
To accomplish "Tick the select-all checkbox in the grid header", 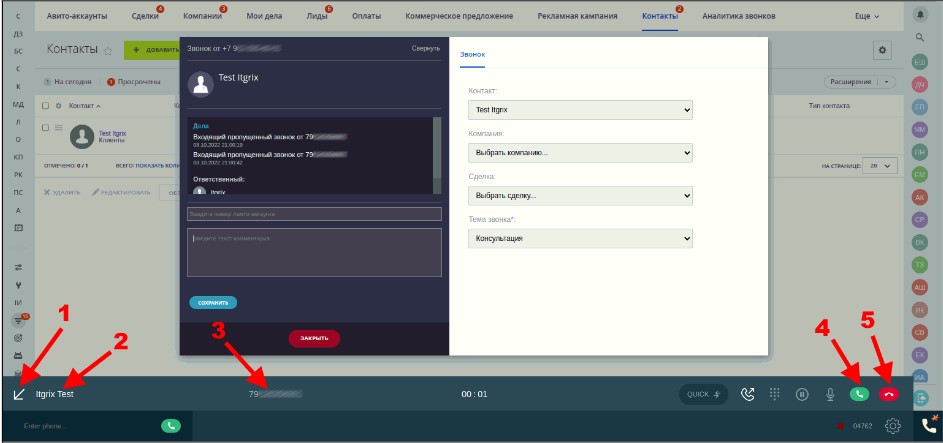I will [45, 106].
